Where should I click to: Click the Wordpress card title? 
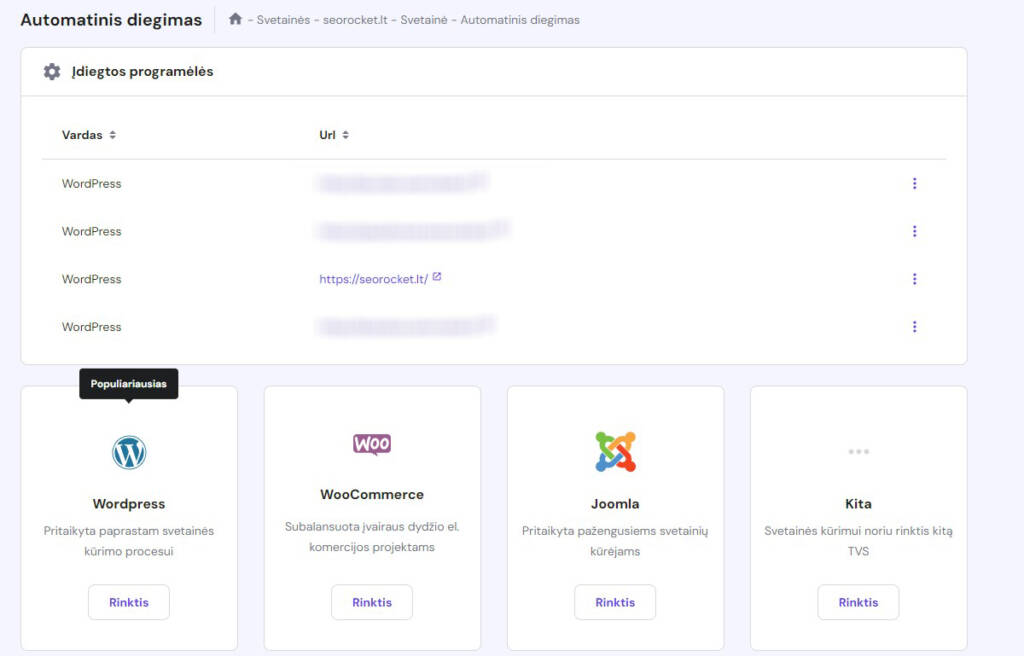(129, 504)
